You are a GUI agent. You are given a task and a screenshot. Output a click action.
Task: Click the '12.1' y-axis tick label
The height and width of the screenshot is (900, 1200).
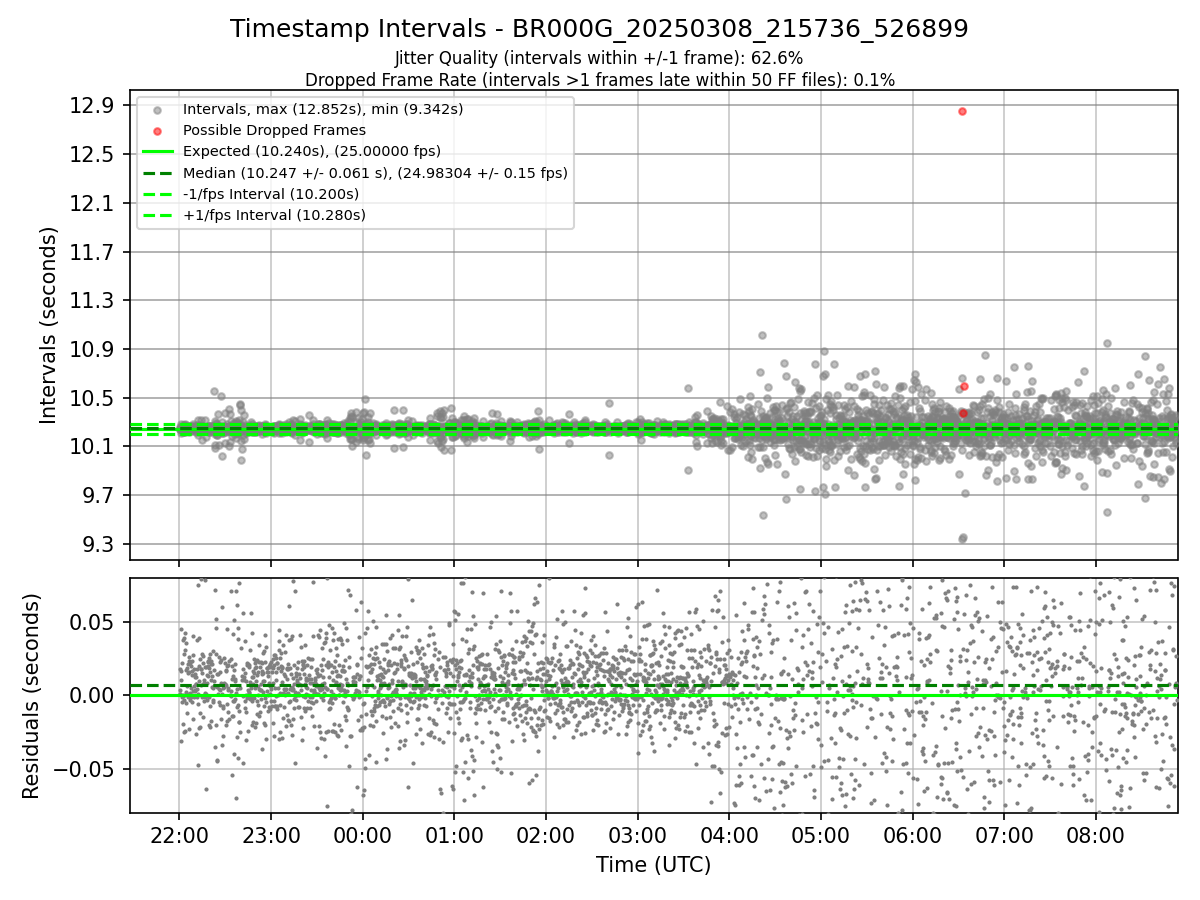click(x=94, y=203)
